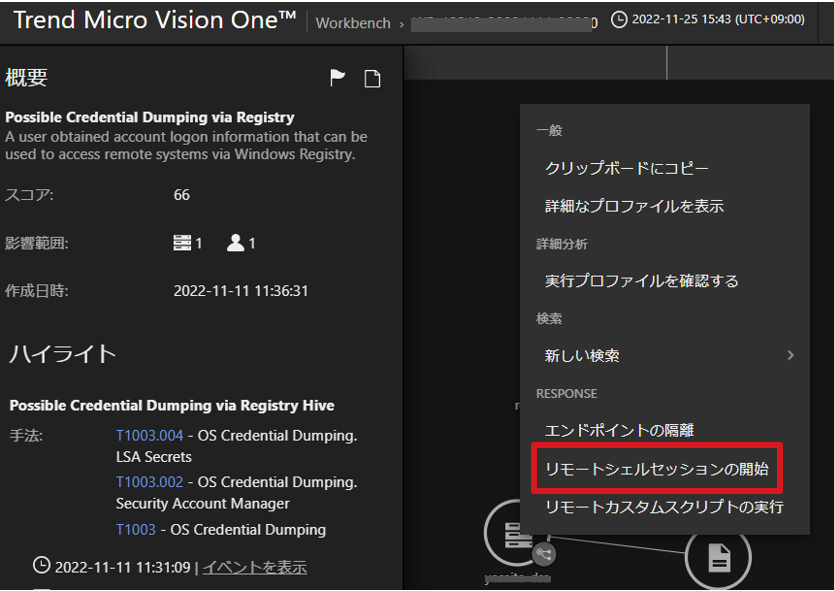Go to Workbench in the breadcrumb
The height and width of the screenshot is (591, 834).
(353, 23)
